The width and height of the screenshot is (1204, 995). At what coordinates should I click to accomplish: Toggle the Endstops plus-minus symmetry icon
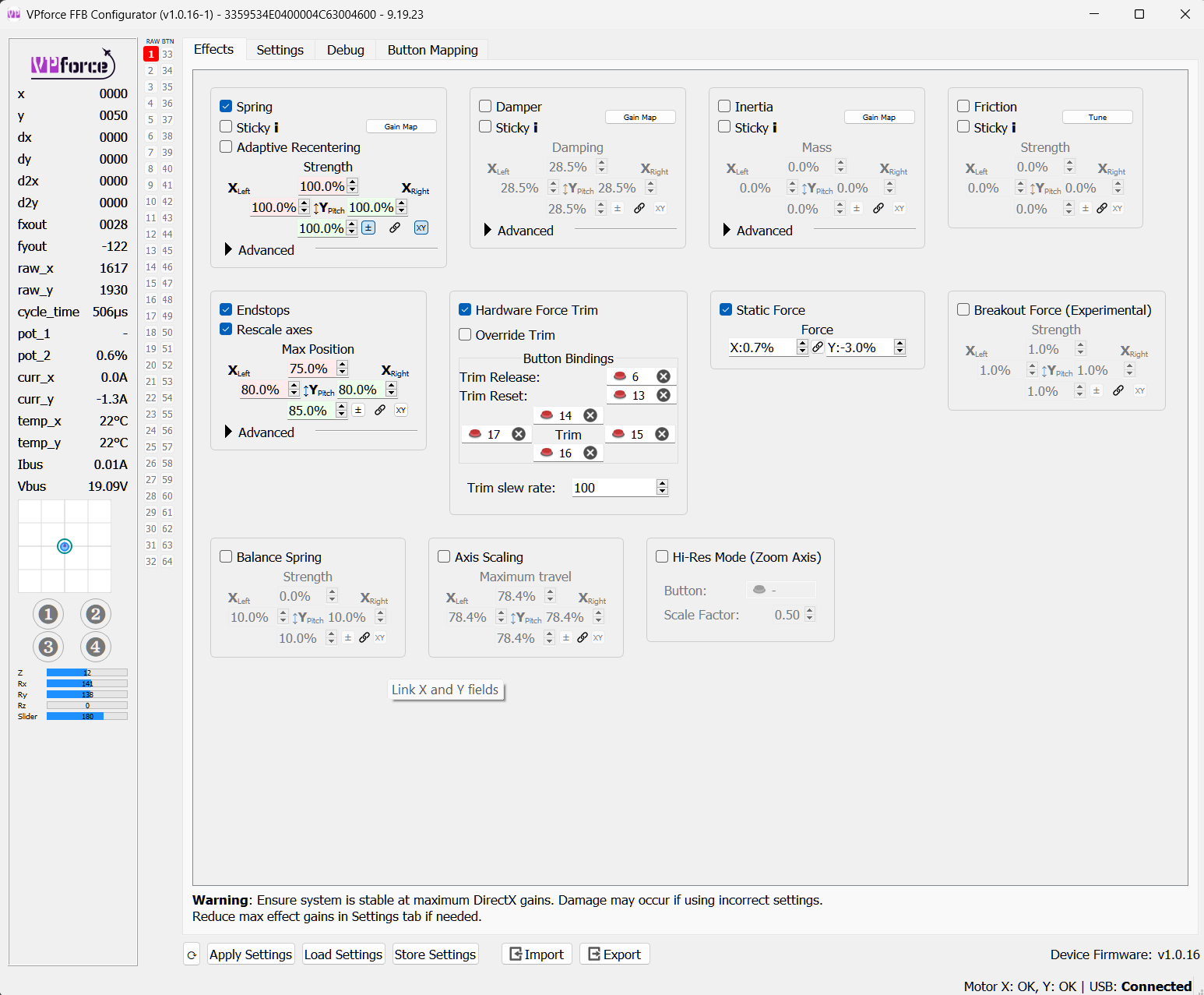point(358,410)
